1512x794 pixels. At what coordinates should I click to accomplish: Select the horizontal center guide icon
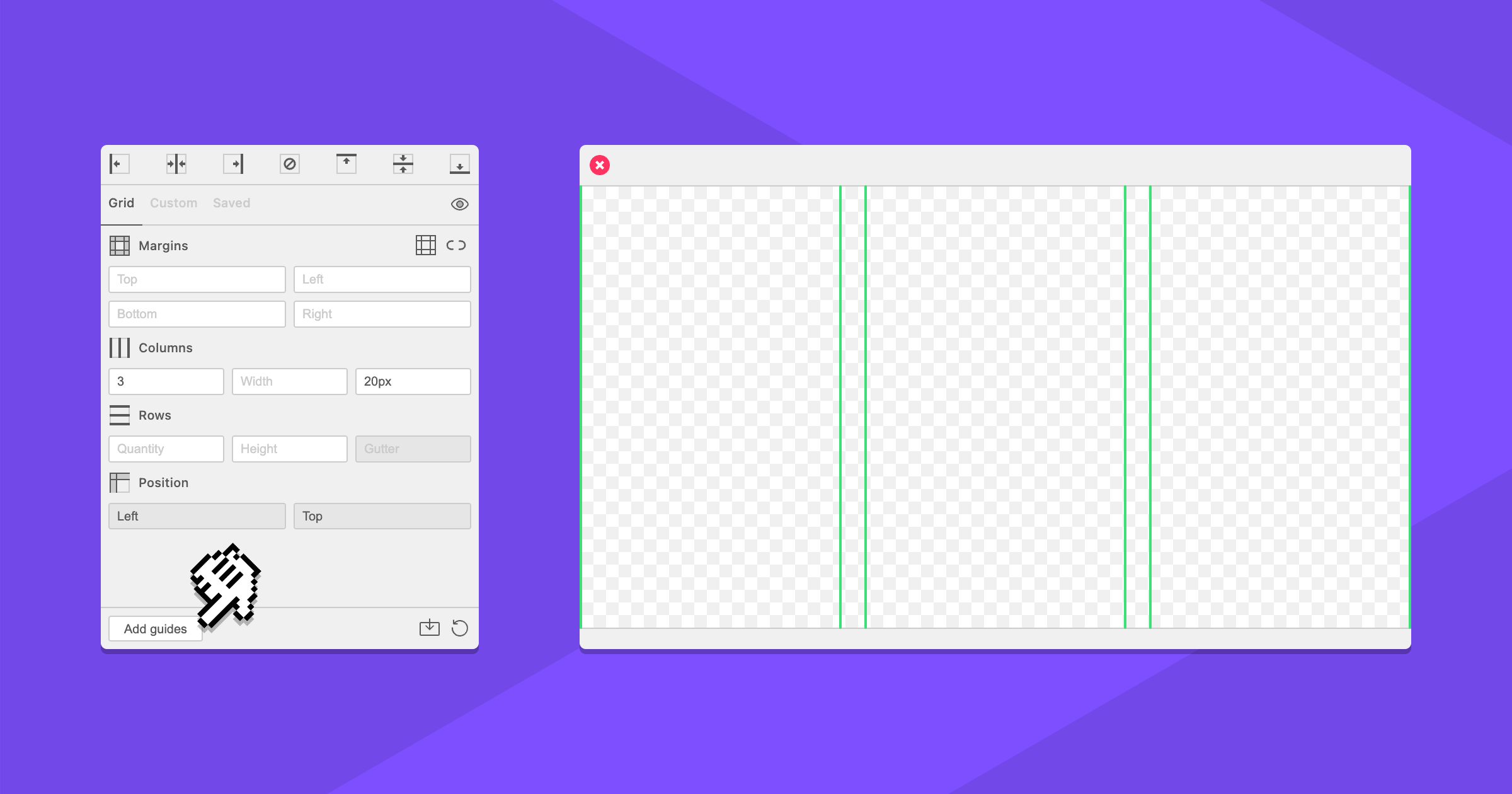point(403,164)
